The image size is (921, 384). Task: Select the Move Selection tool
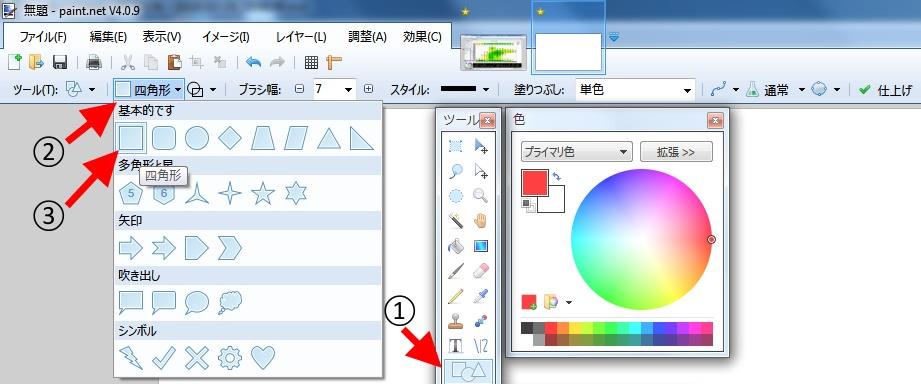481,170
